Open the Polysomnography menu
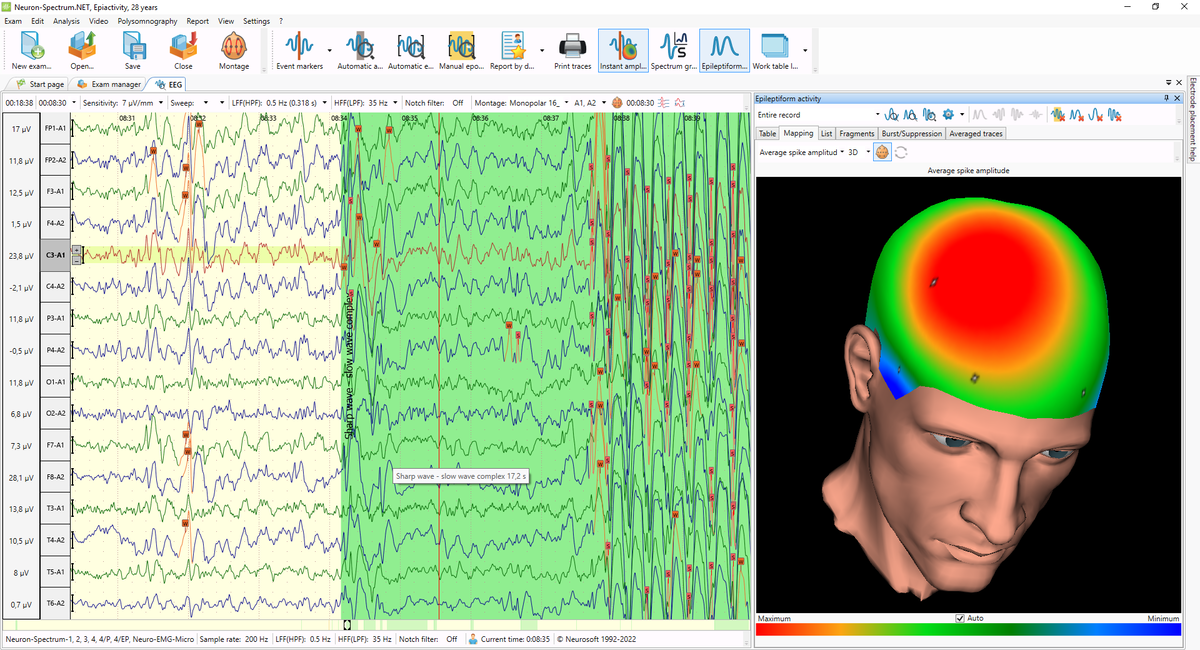This screenshot has width=1200, height=650. pos(148,21)
